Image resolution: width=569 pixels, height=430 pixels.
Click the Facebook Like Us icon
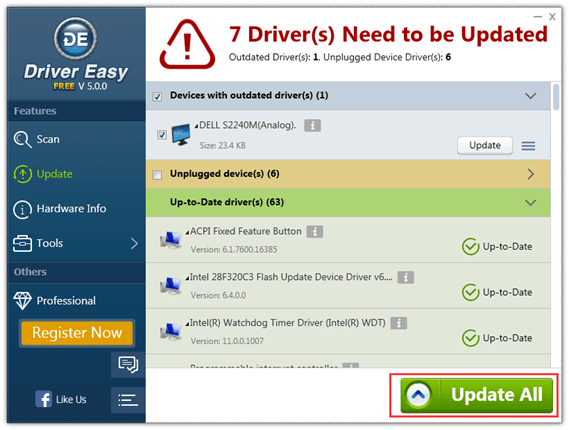[43, 399]
